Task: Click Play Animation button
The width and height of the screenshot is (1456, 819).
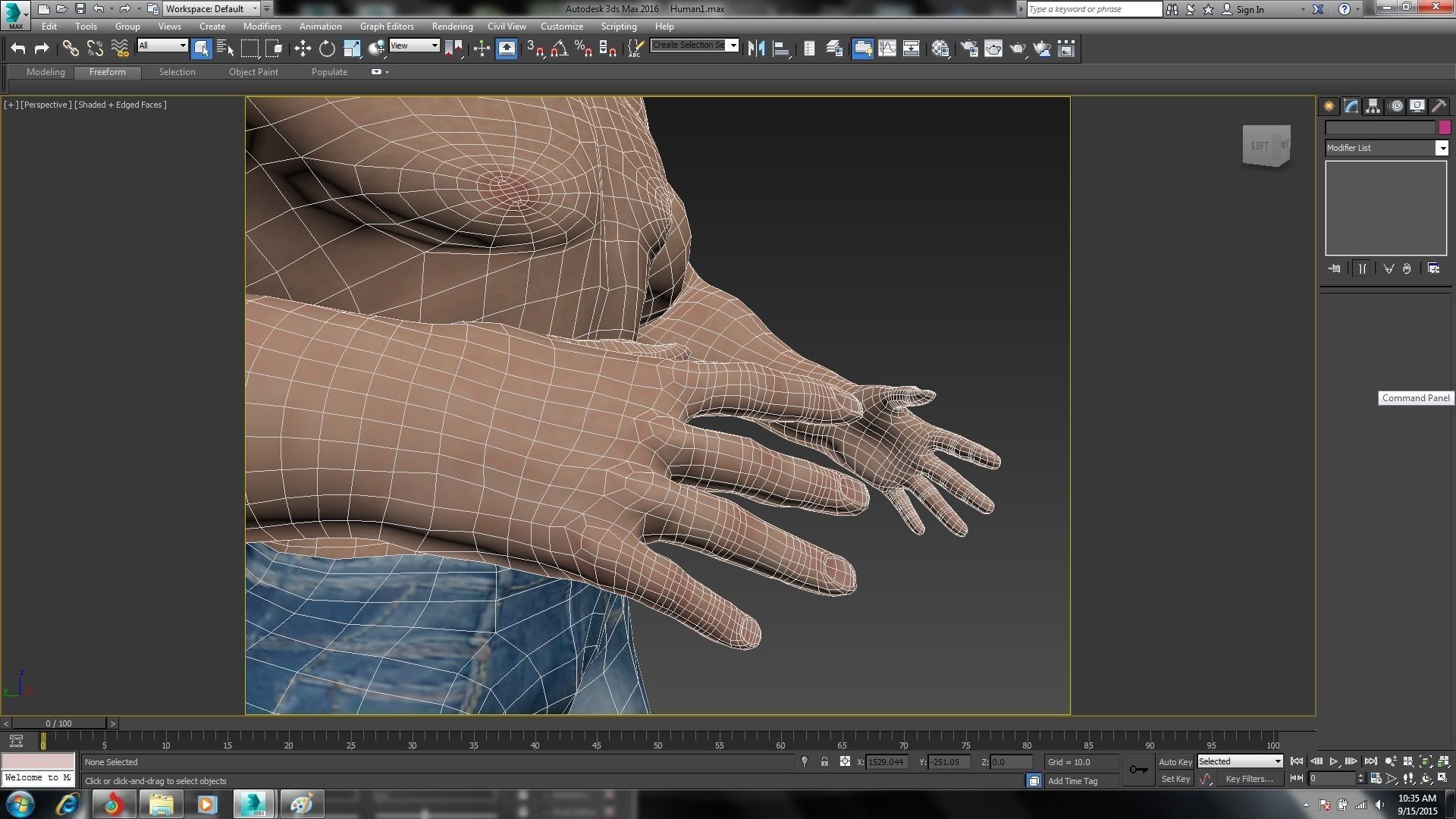Action: click(1334, 761)
